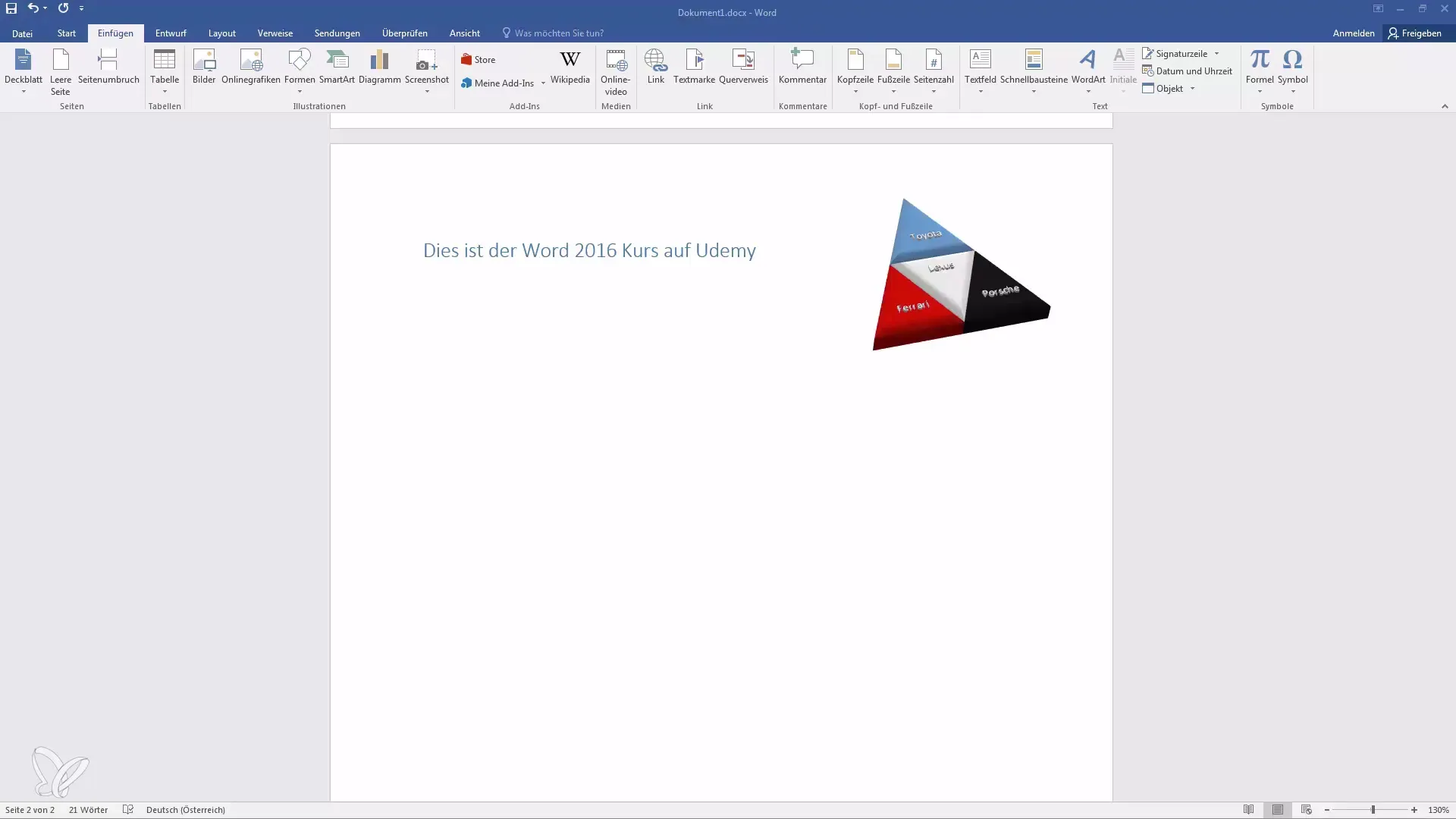Switch to the Verweise tab
Screen dimensions: 1456x819
[275, 33]
